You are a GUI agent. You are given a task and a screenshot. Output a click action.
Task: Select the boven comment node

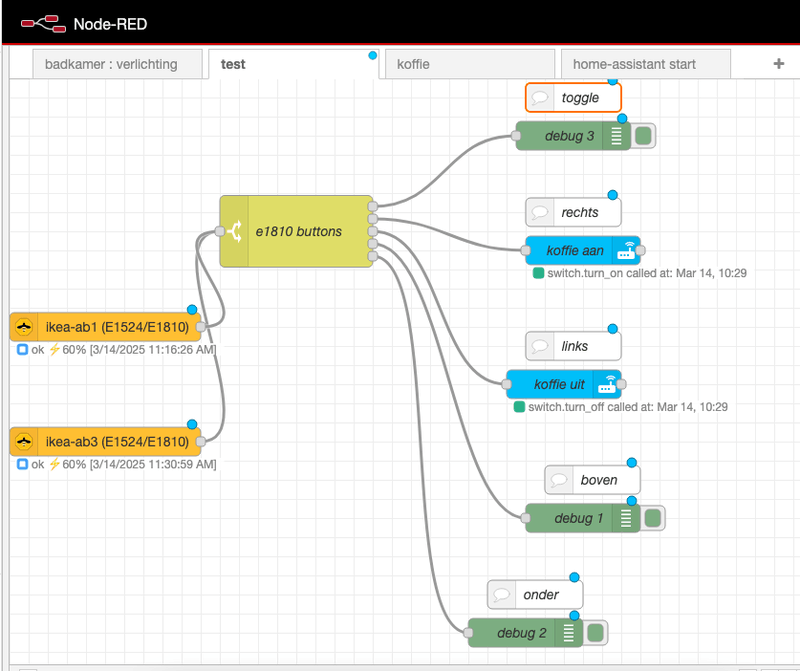click(592, 480)
